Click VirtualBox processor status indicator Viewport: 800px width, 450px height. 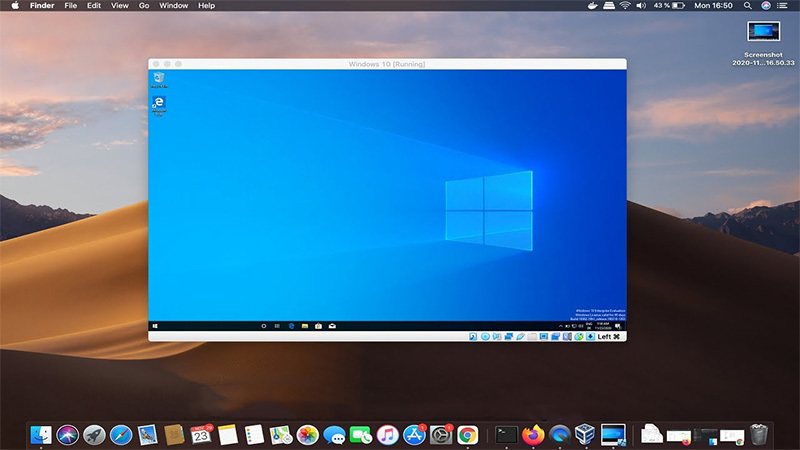tap(567, 337)
